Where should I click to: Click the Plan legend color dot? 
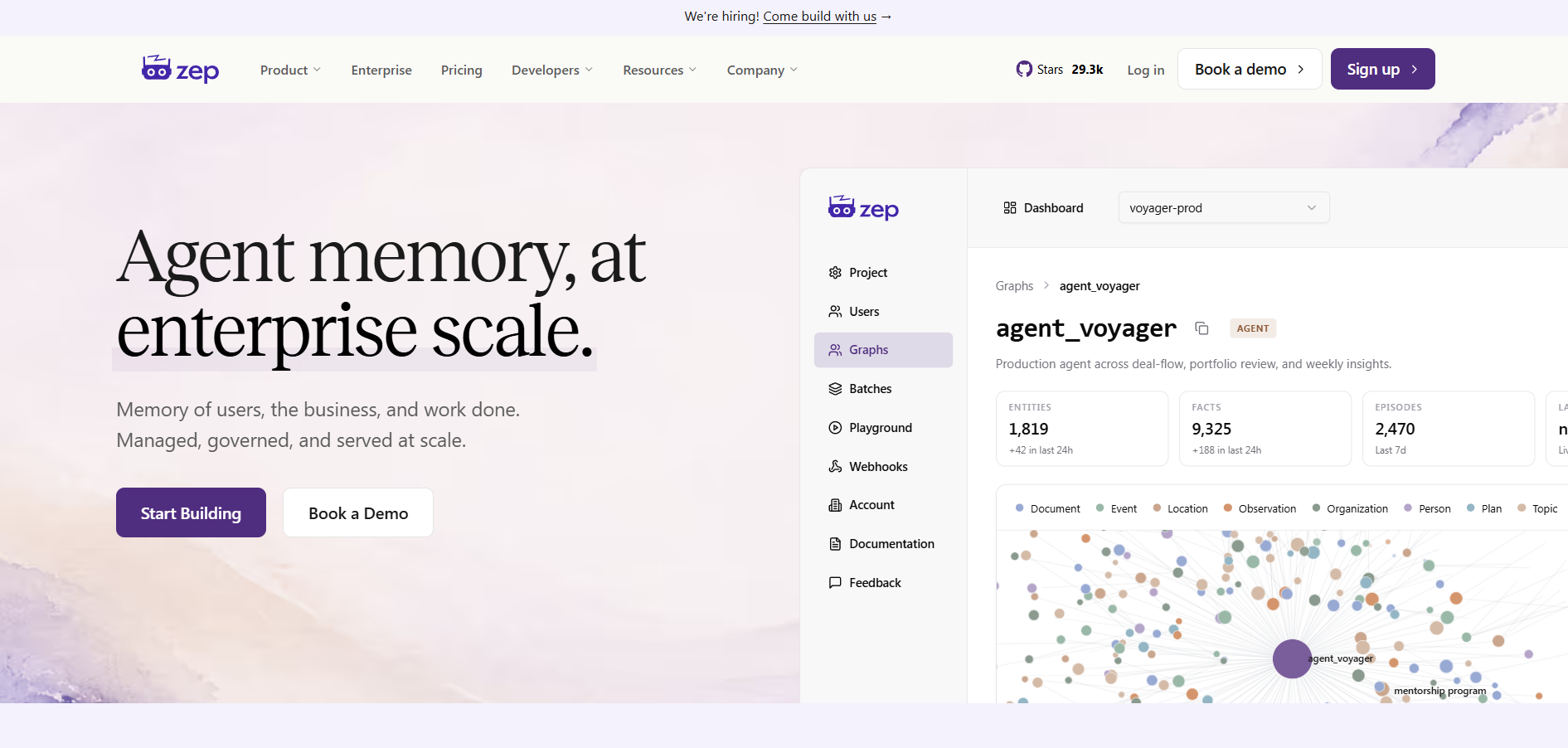[x=1471, y=508]
